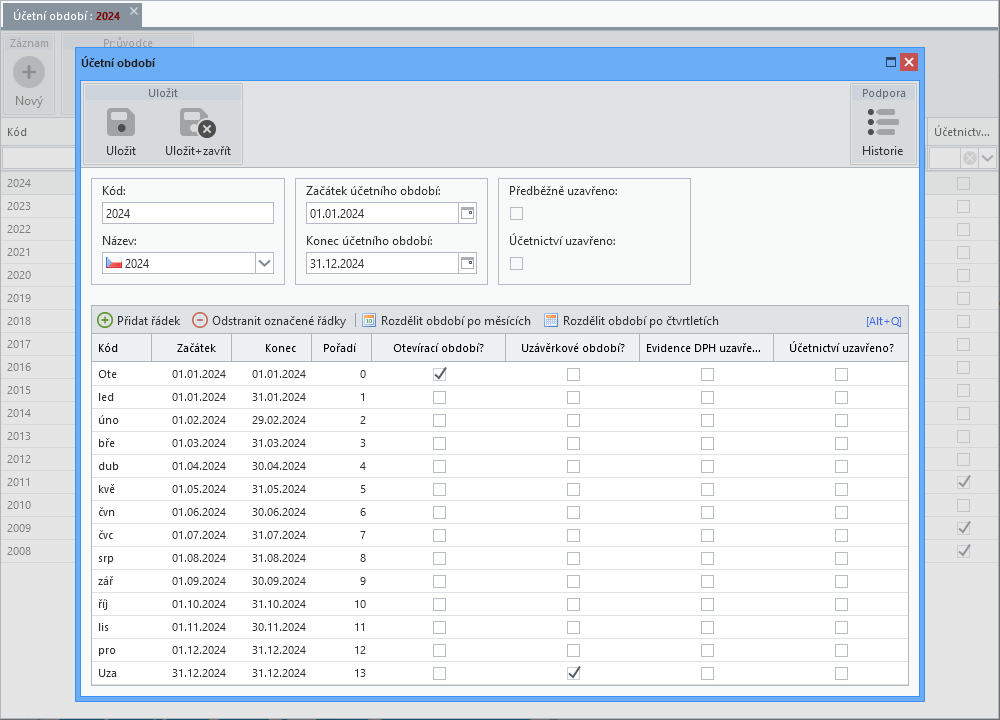This screenshot has width=1000, height=720.
Task: Toggle the Účetnictví uzavřeno checkbox in header form
Action: 517,263
